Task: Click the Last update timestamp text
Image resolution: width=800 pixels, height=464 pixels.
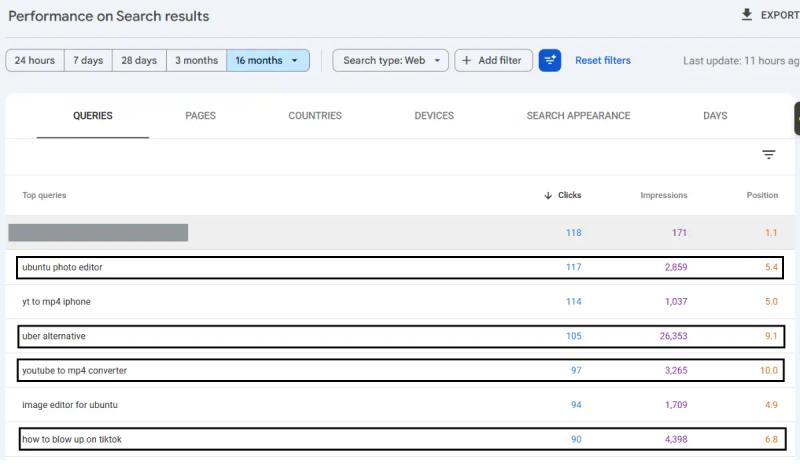Action: tap(741, 61)
